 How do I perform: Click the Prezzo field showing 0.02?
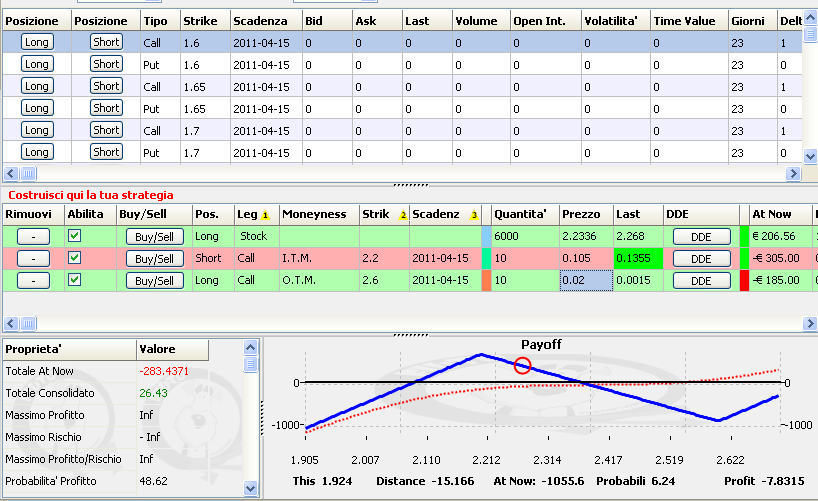[x=586, y=280]
